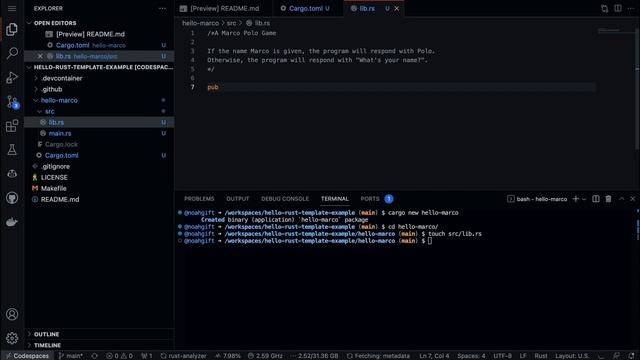Maximize the panel size chevron
This screenshot has height=360, width=640.
(x=621, y=199)
